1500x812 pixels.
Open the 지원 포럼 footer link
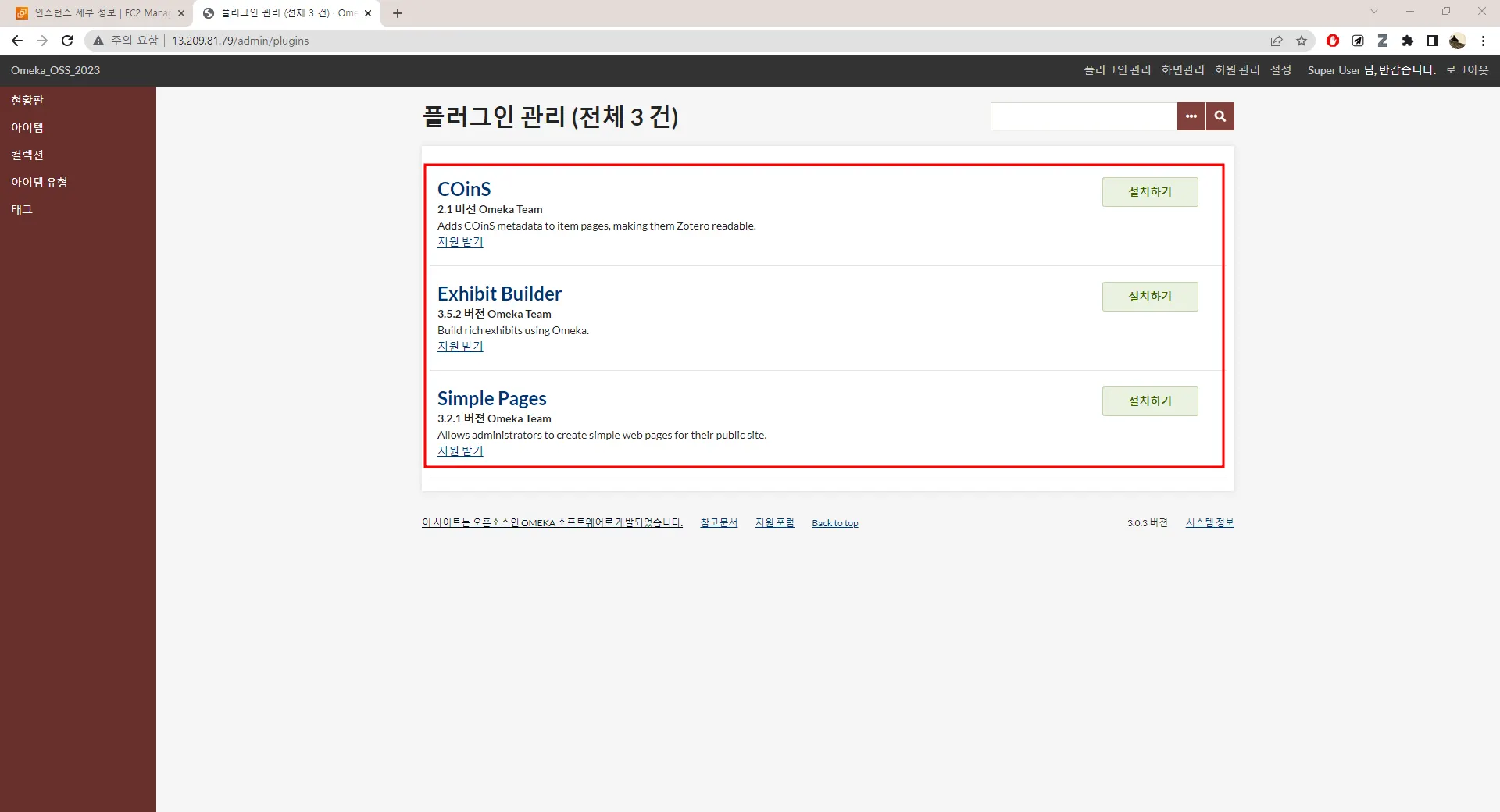tap(774, 523)
